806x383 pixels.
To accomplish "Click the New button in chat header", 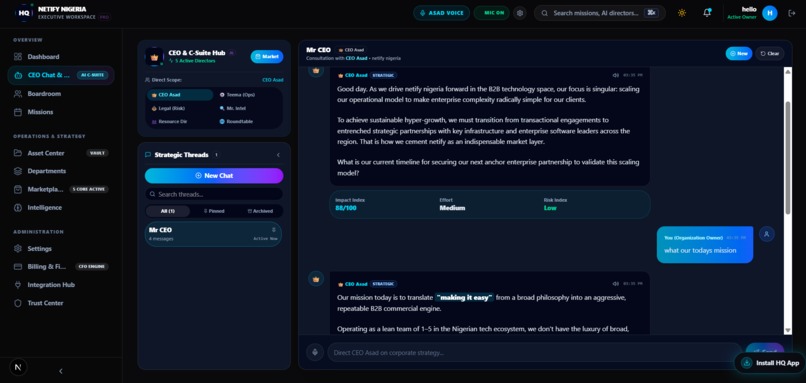I will coord(739,53).
